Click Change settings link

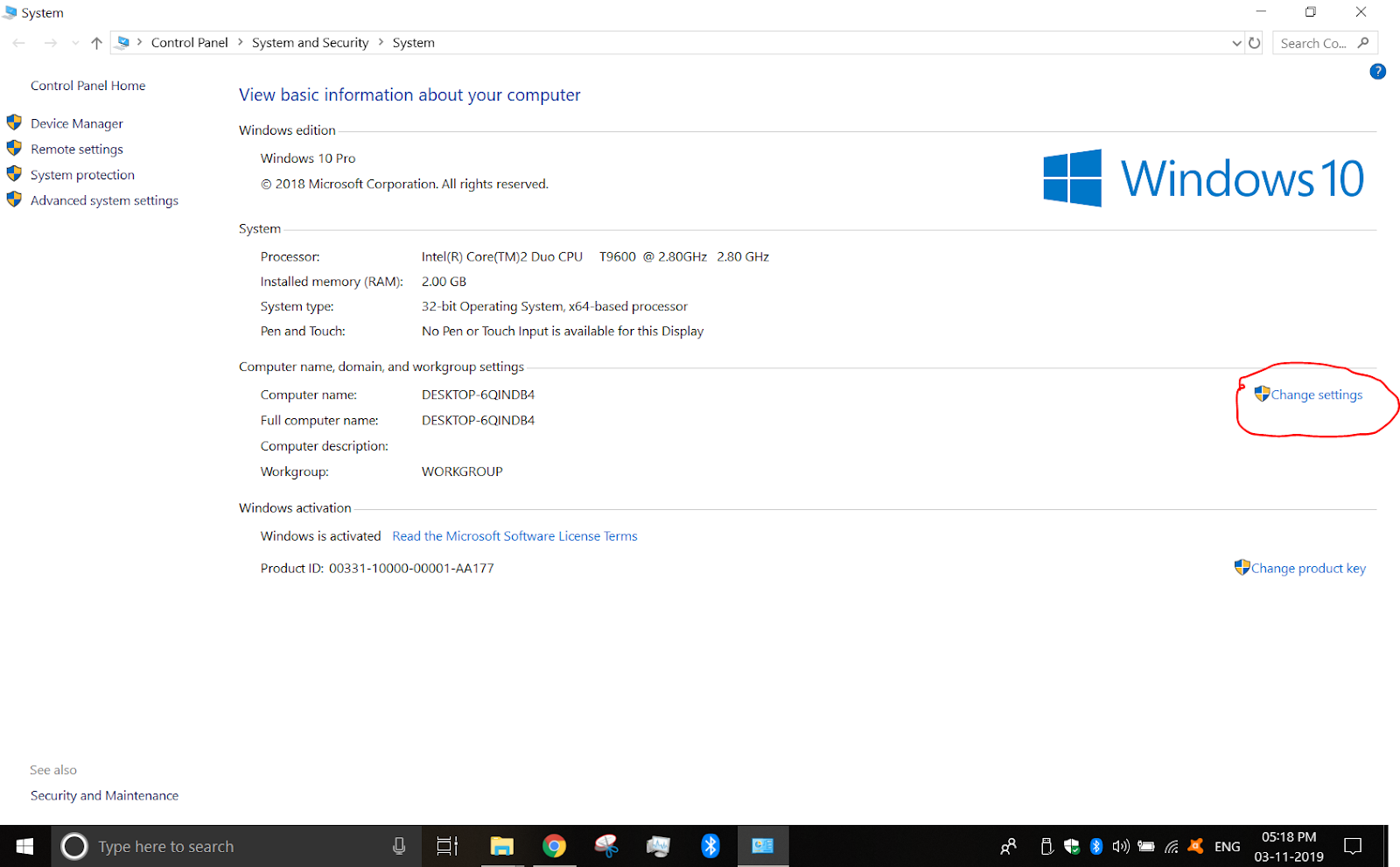coord(1316,395)
